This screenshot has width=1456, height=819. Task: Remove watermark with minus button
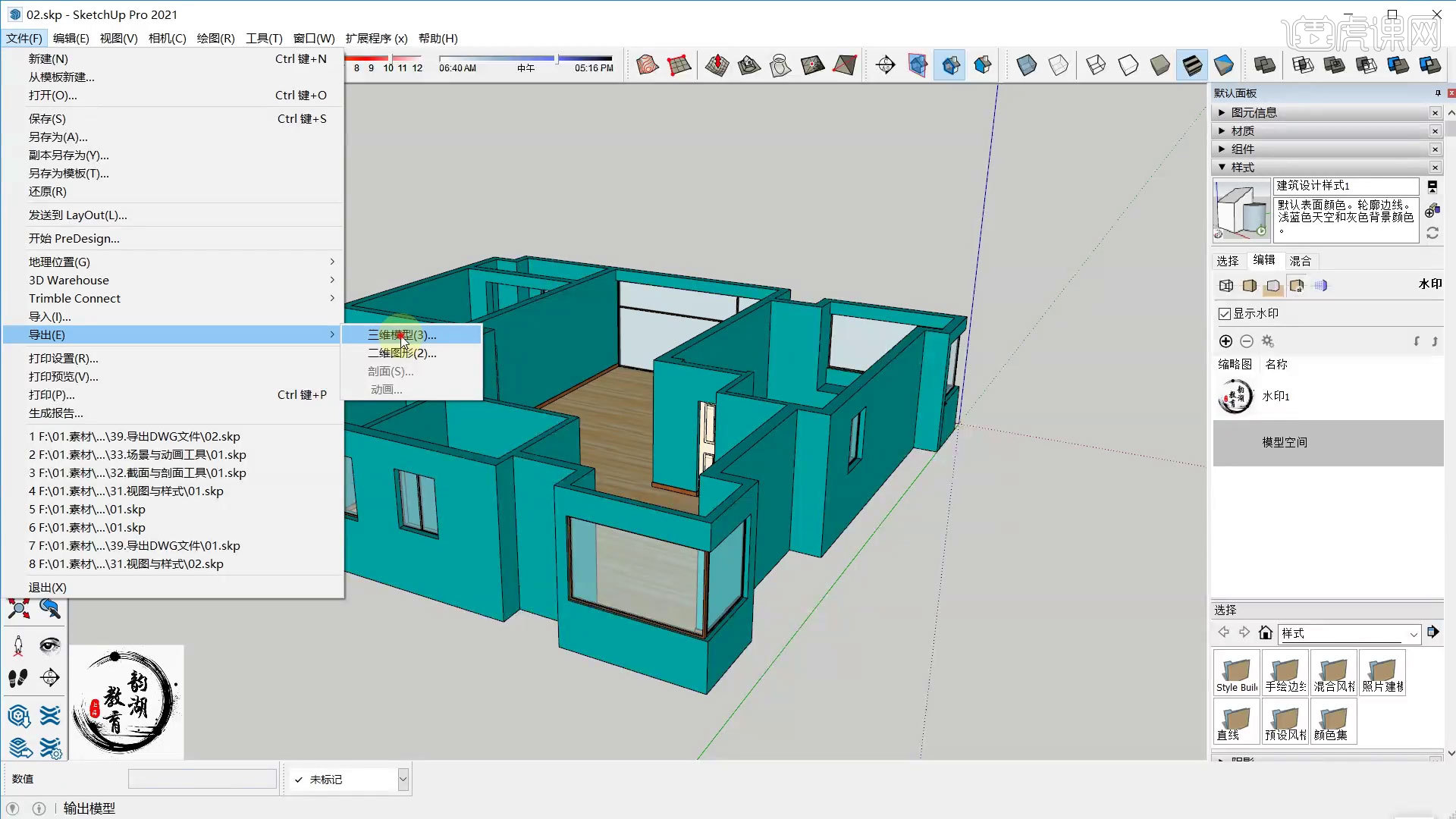click(x=1247, y=341)
